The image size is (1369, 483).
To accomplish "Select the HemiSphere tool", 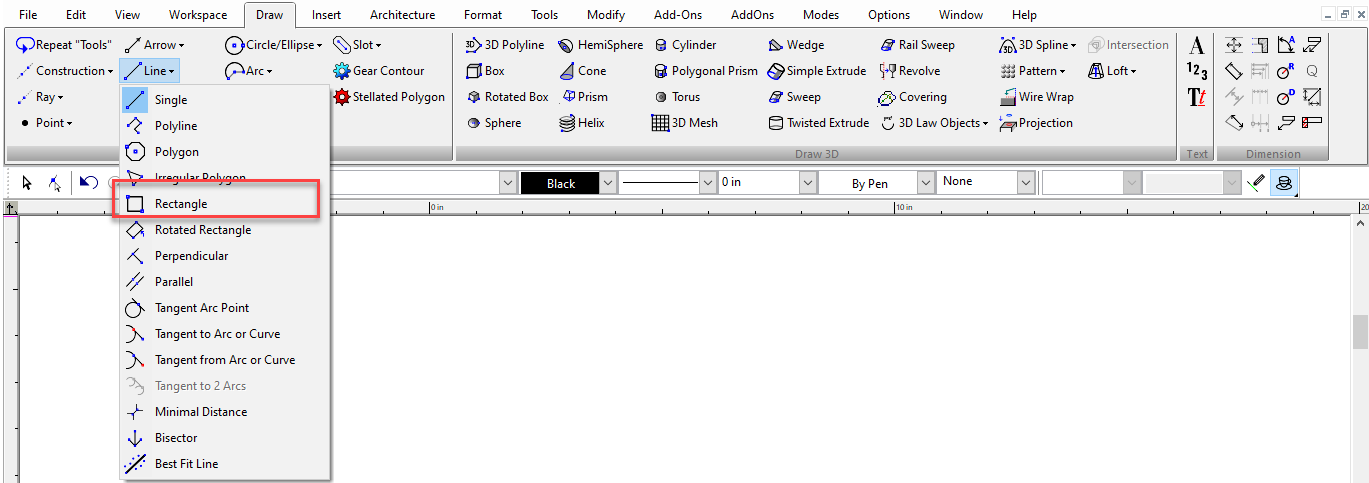I will (600, 45).
